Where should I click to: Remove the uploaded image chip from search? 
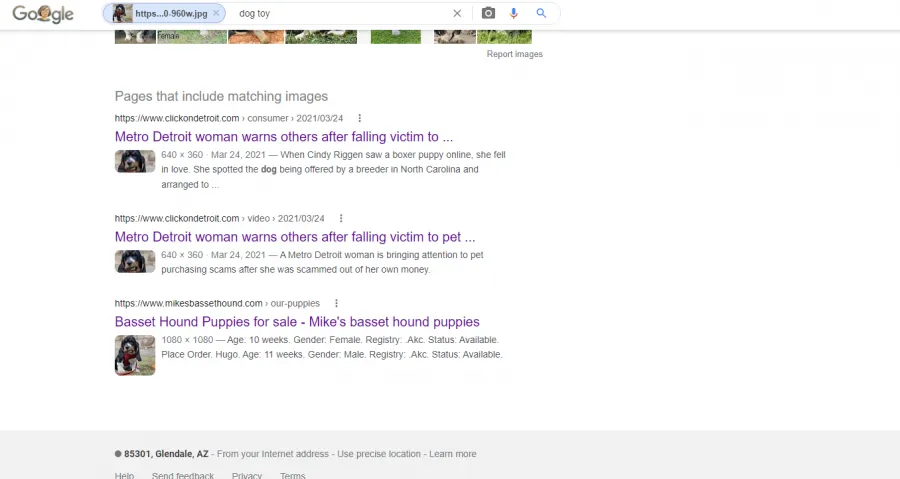tap(216, 13)
